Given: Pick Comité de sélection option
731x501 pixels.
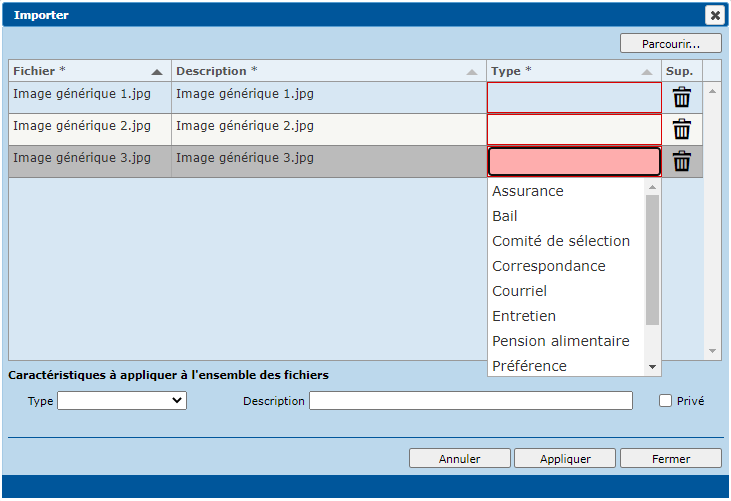Looking at the screenshot, I should click(561, 241).
